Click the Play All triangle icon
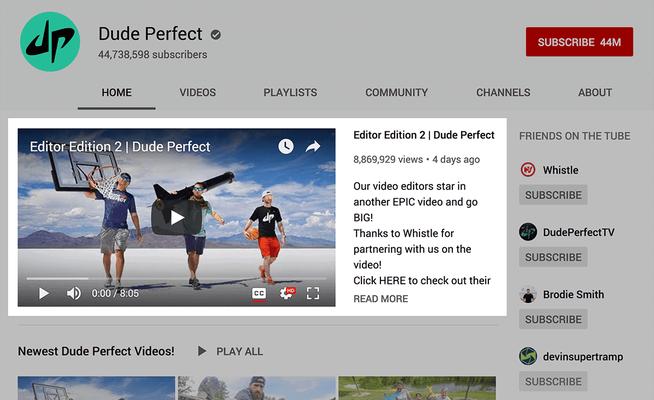This screenshot has height=400, width=654. coord(202,351)
